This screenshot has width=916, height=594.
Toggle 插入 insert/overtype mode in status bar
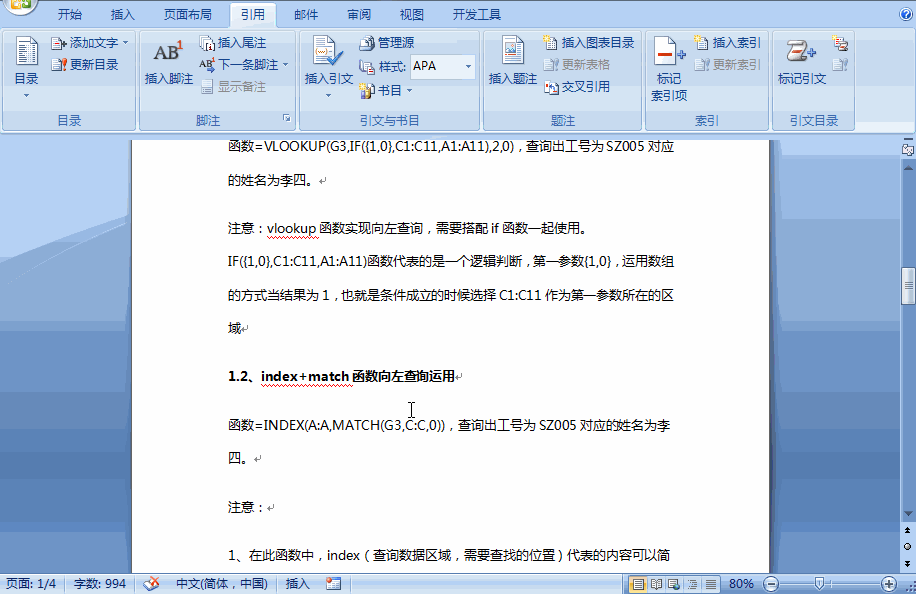297,583
